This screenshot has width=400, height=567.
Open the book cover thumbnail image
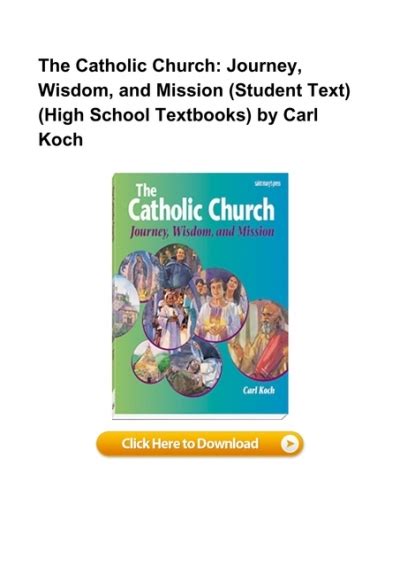point(200,296)
